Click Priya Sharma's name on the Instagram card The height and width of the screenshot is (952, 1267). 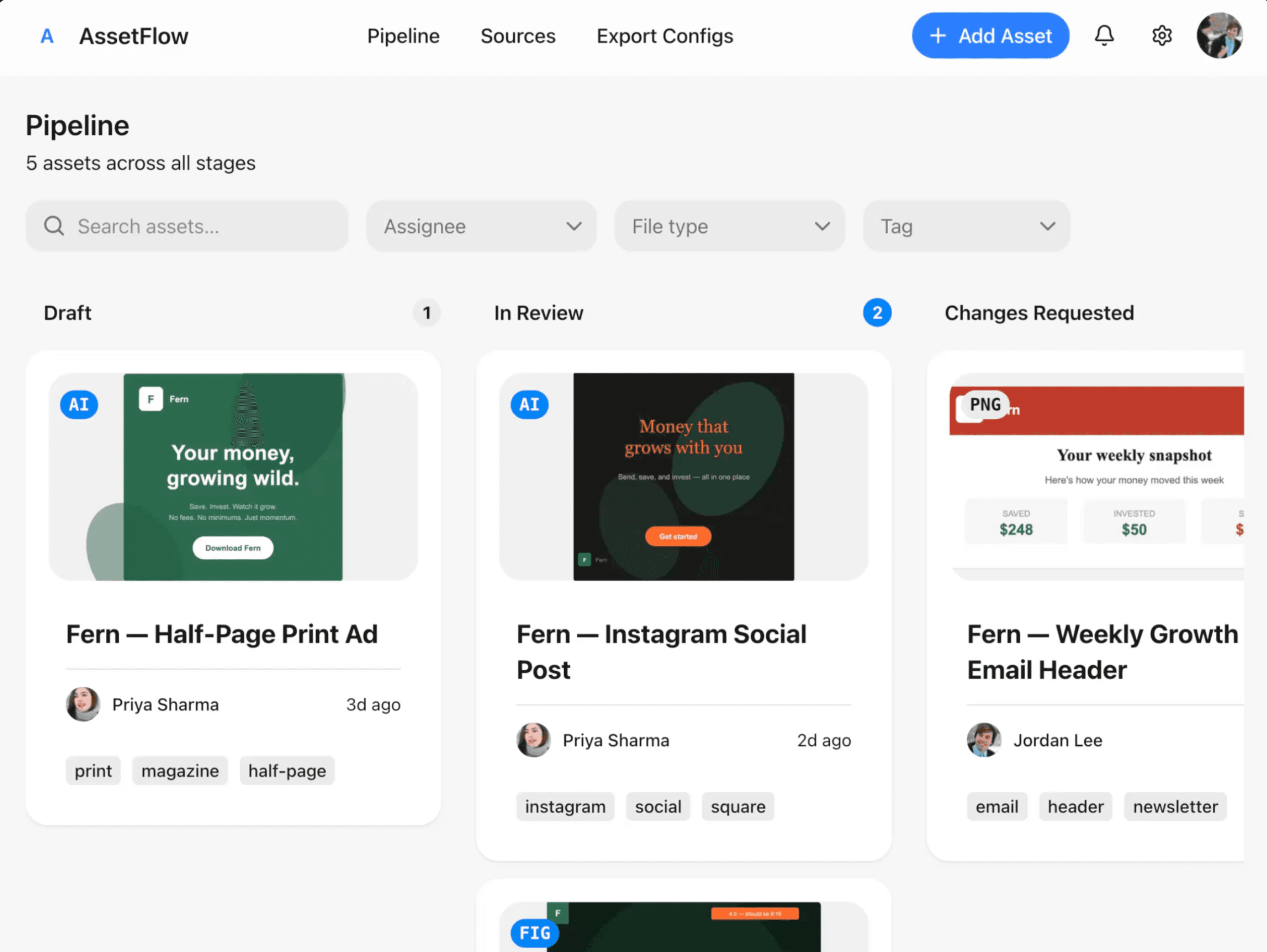[616, 740]
